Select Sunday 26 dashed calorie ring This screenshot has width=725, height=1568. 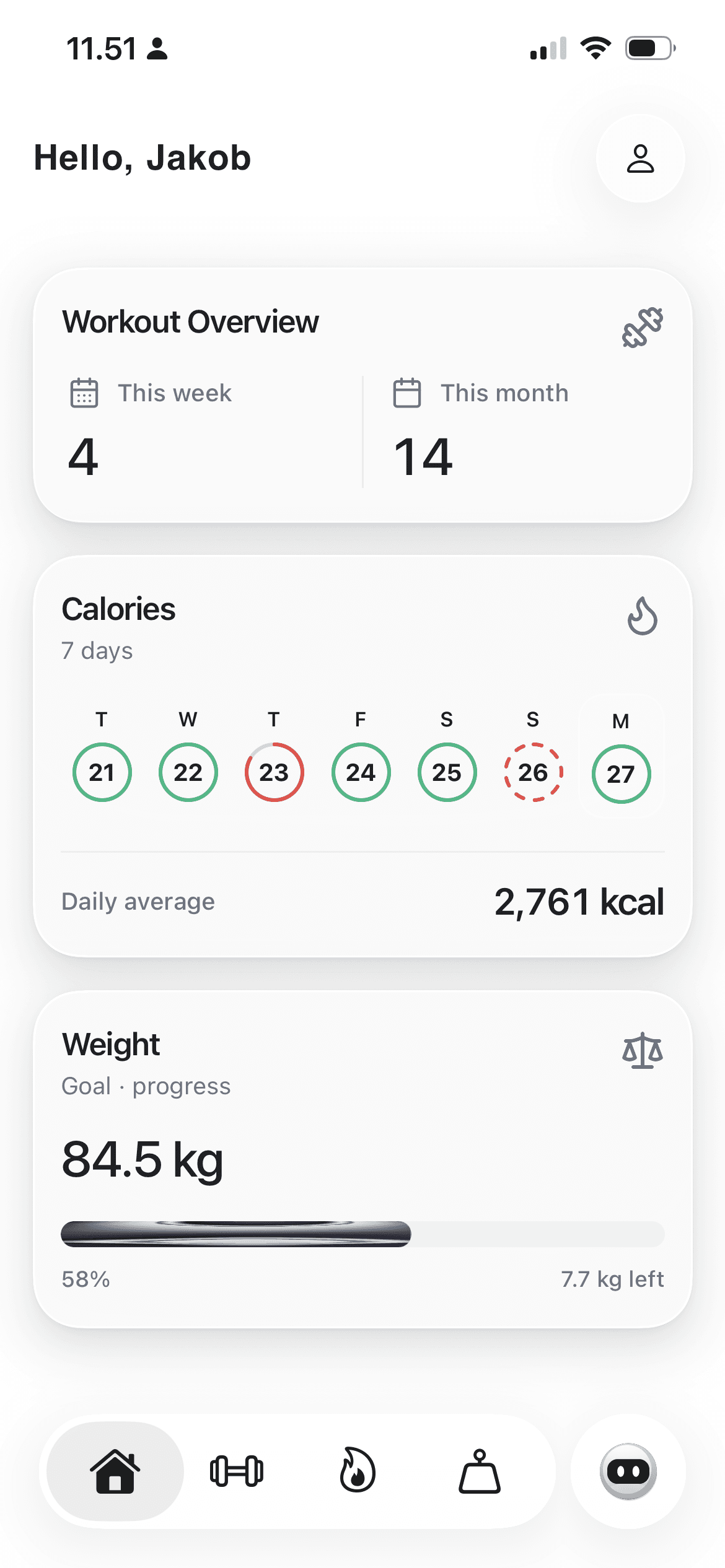point(533,772)
